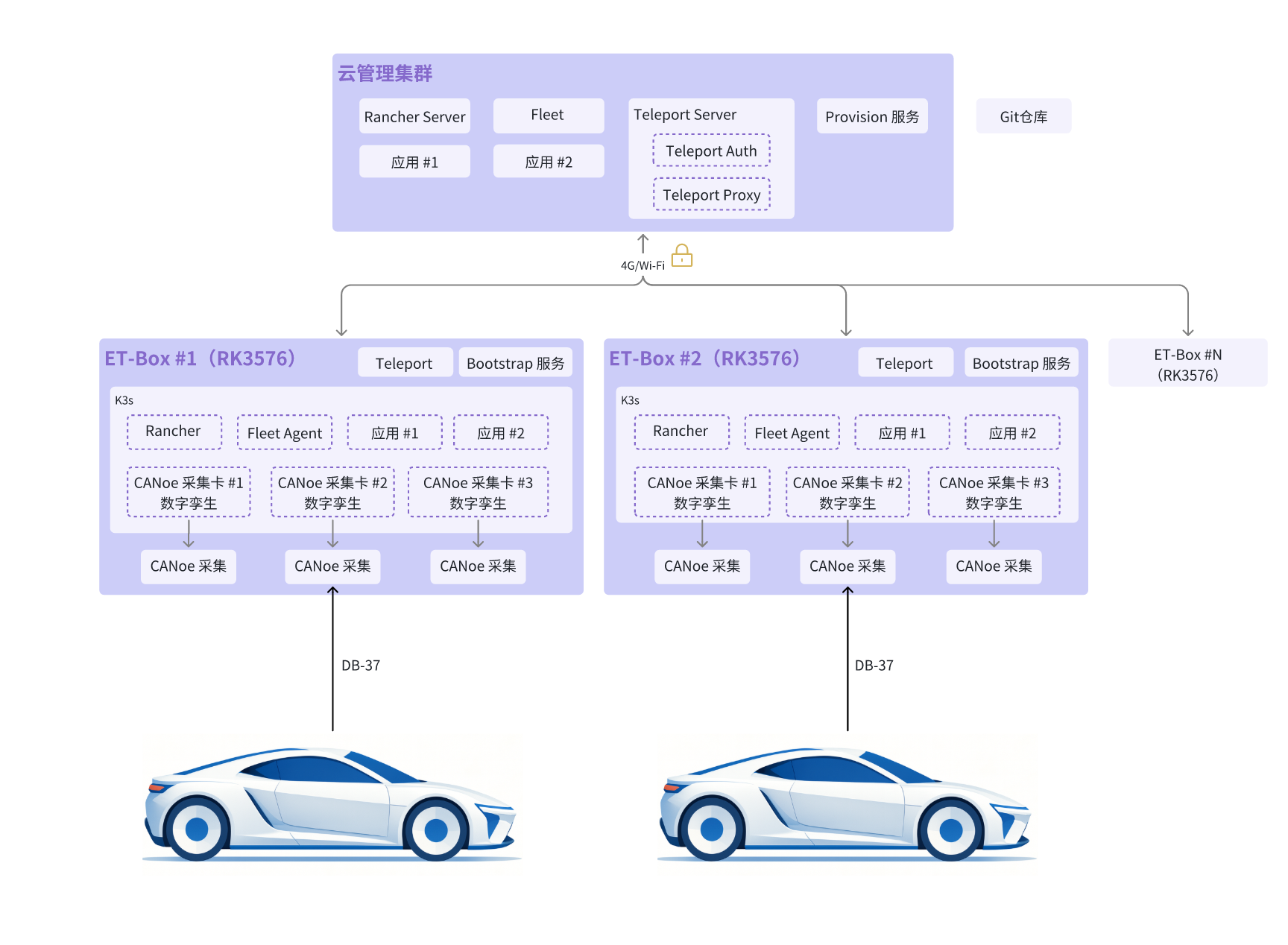Image resolution: width=1288 pixels, height=945 pixels.
Task: Select the Teleport Proxy dashed box
Action: click(x=712, y=195)
